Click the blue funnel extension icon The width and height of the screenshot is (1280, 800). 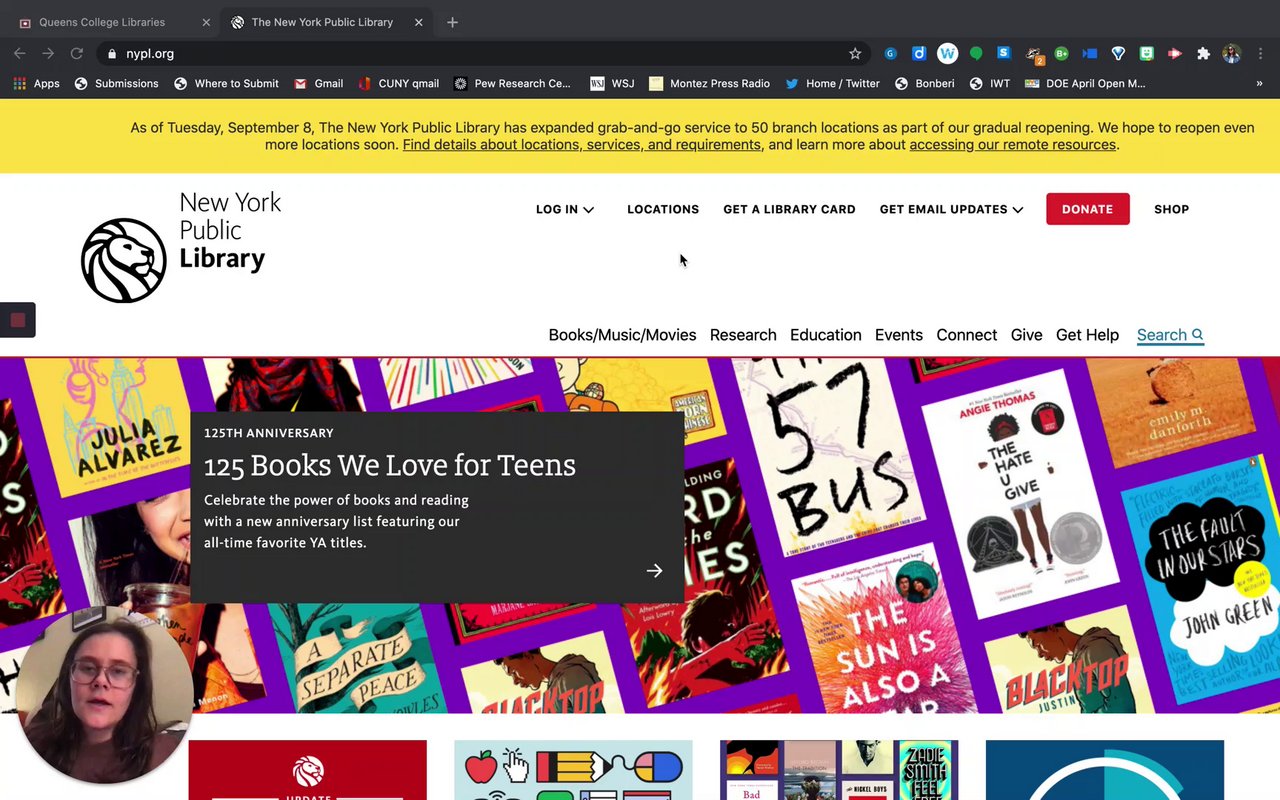[1119, 53]
